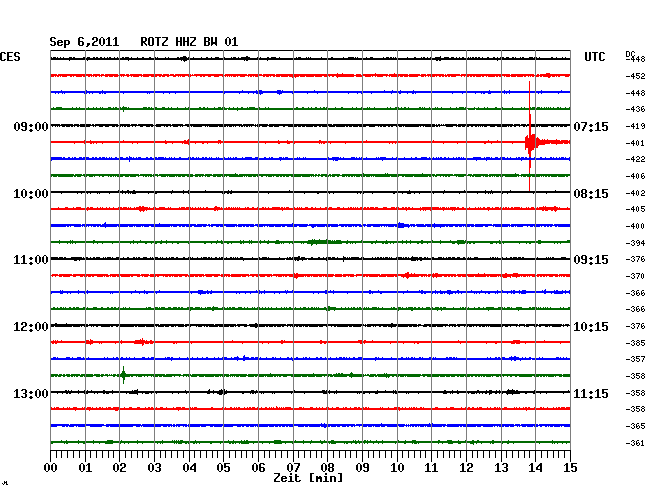Click the "03" minute axis label

pos(155,467)
